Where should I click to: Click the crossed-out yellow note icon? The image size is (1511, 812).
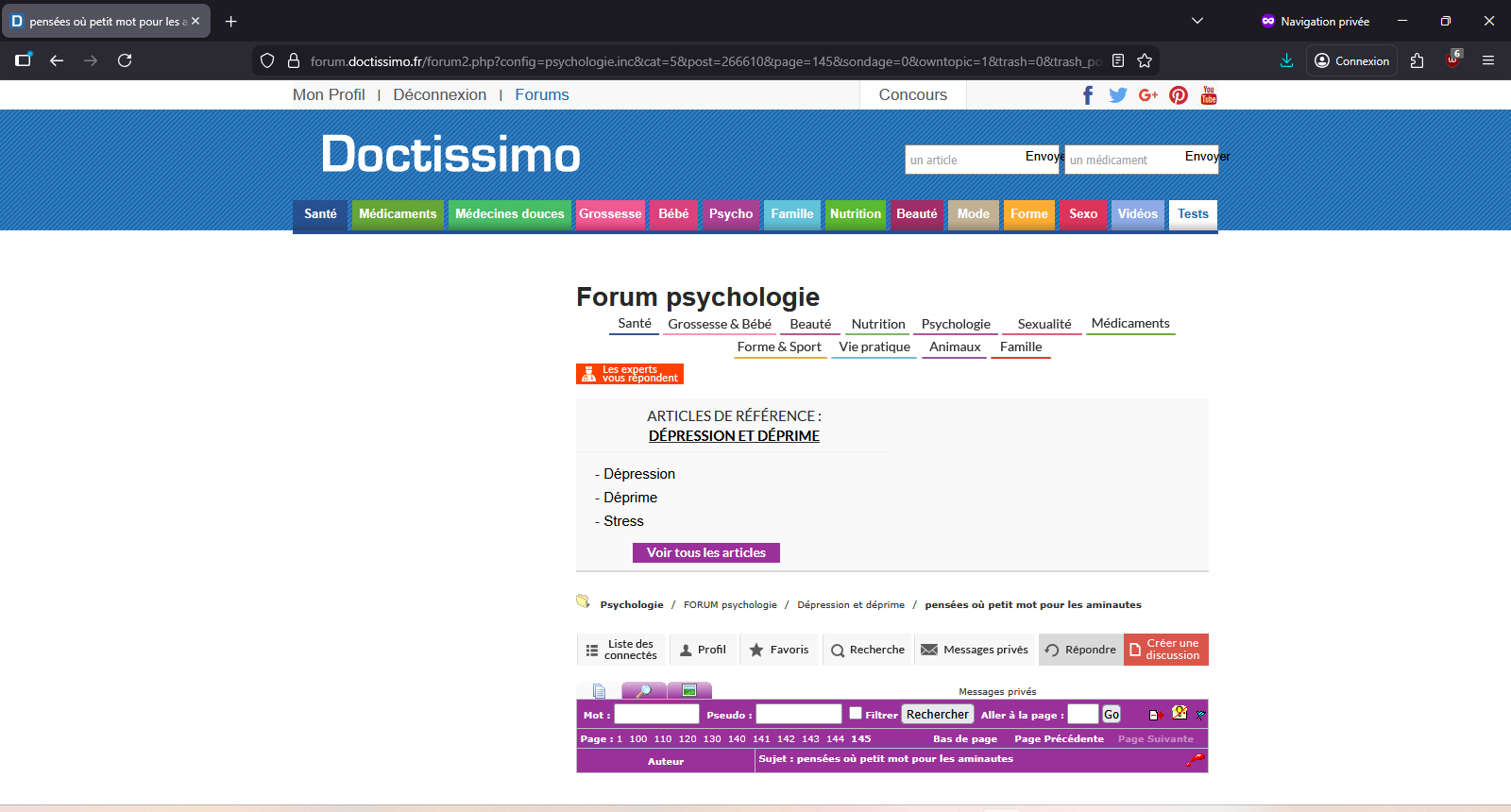(1180, 713)
